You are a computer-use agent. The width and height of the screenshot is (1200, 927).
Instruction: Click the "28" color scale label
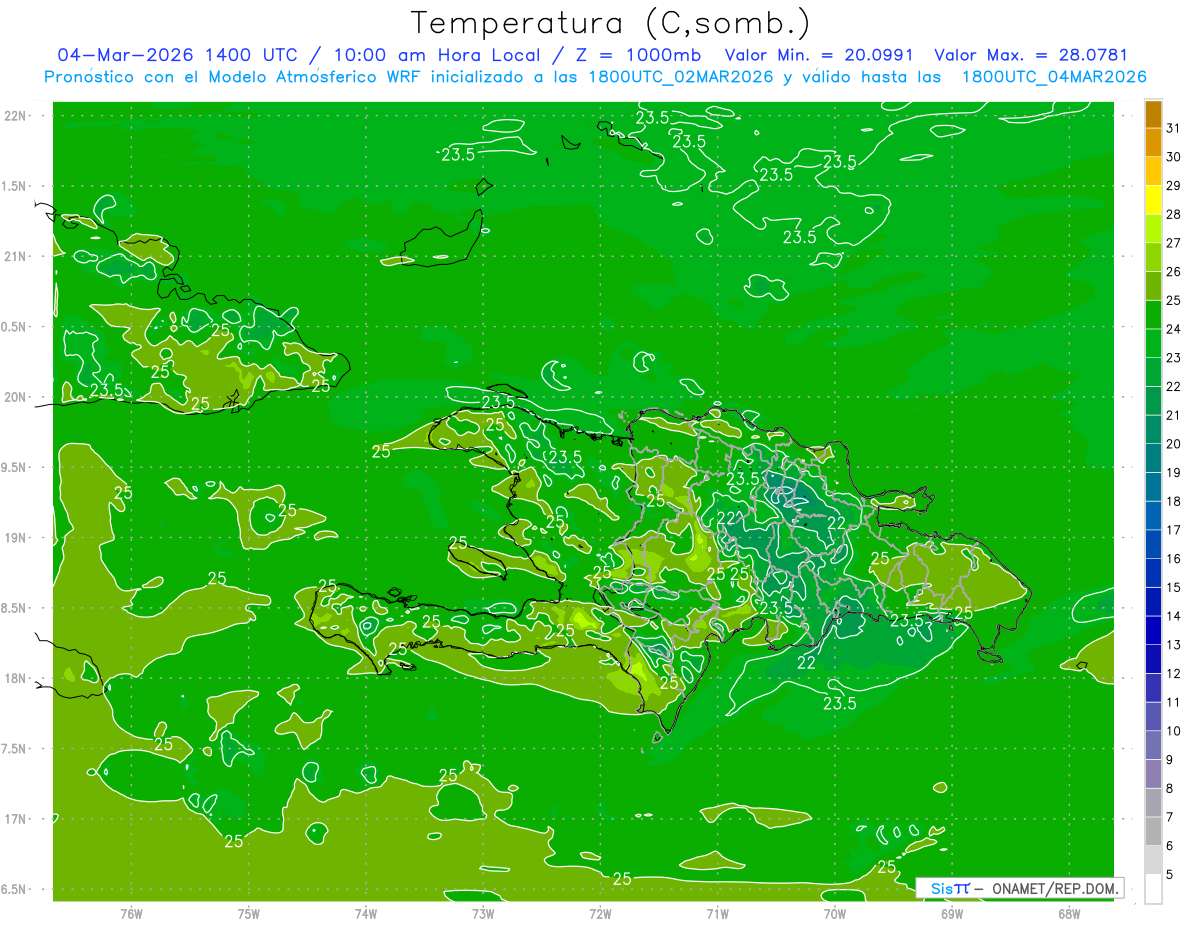[1174, 214]
